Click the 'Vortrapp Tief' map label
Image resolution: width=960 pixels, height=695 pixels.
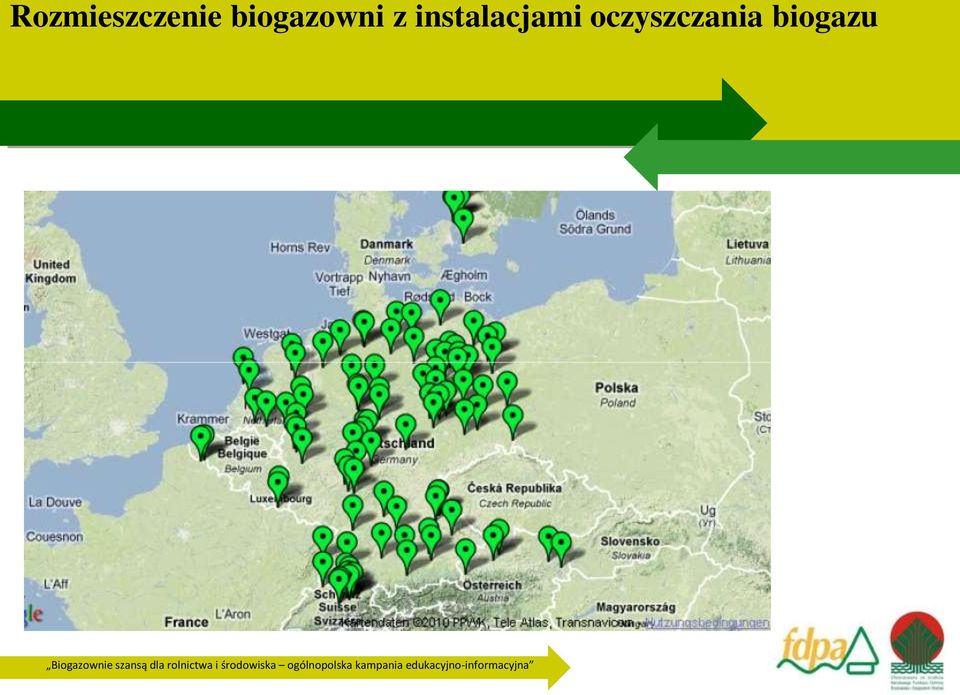click(339, 284)
